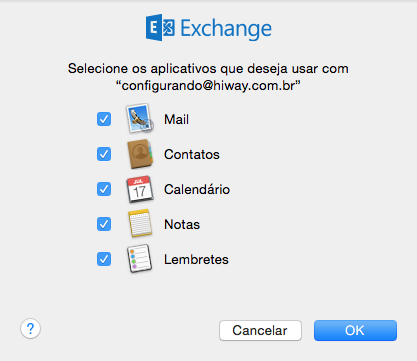Click the Mail text label

(176, 119)
